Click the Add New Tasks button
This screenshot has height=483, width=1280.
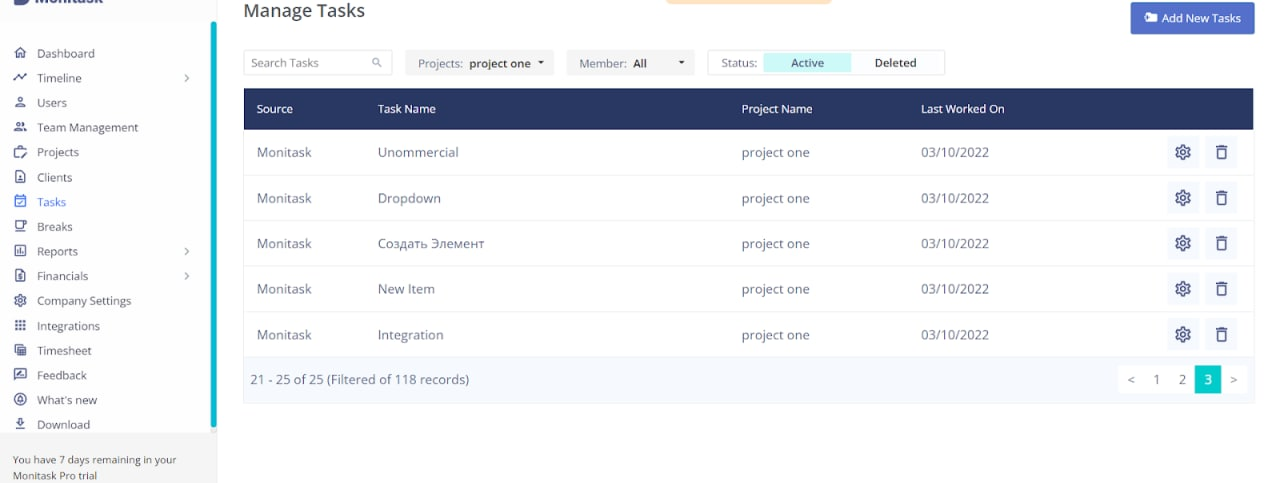(x=1192, y=18)
